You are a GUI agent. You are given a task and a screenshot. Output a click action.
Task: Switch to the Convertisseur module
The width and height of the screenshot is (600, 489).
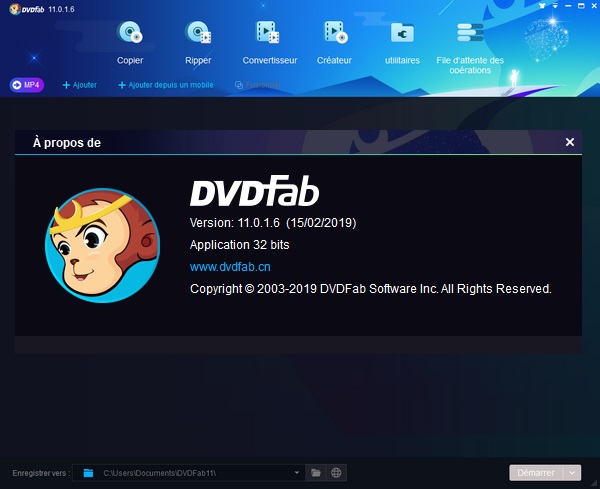(x=270, y=42)
